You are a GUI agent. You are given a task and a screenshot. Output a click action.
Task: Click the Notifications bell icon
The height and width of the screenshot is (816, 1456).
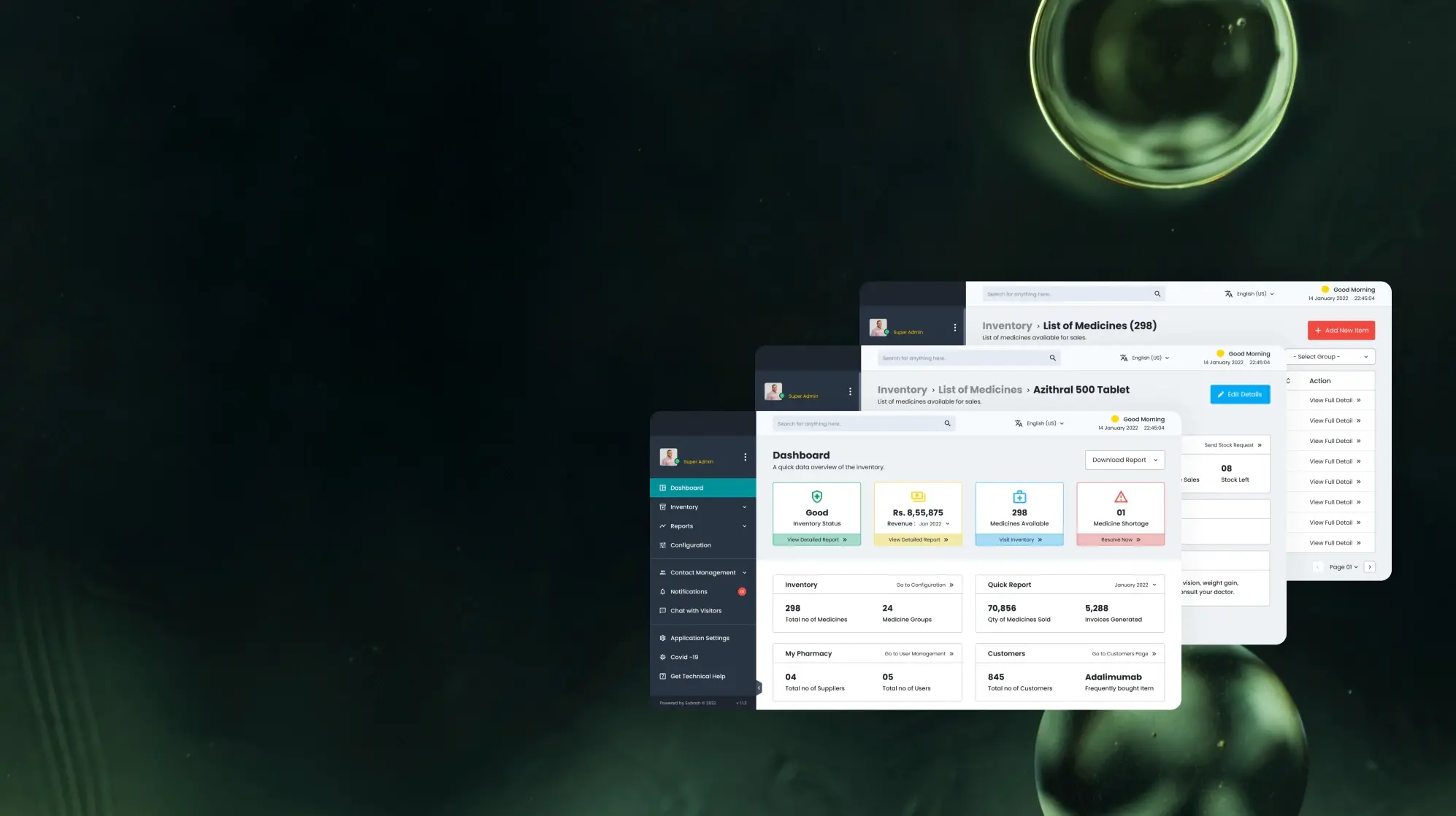(662, 591)
